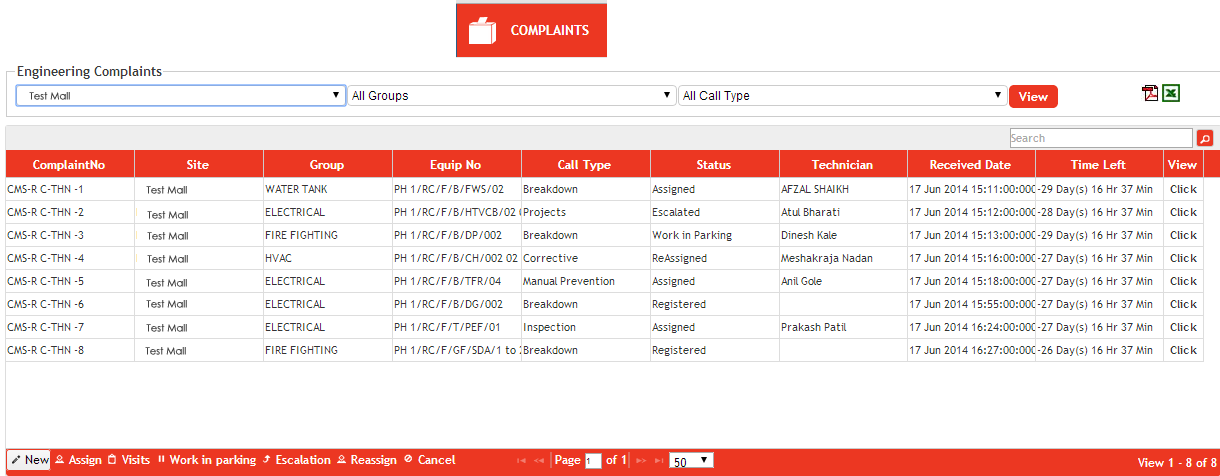Viewport: 1220px width, 476px height.
Task: Export complaints list to Excel
Action: click(x=1171, y=93)
